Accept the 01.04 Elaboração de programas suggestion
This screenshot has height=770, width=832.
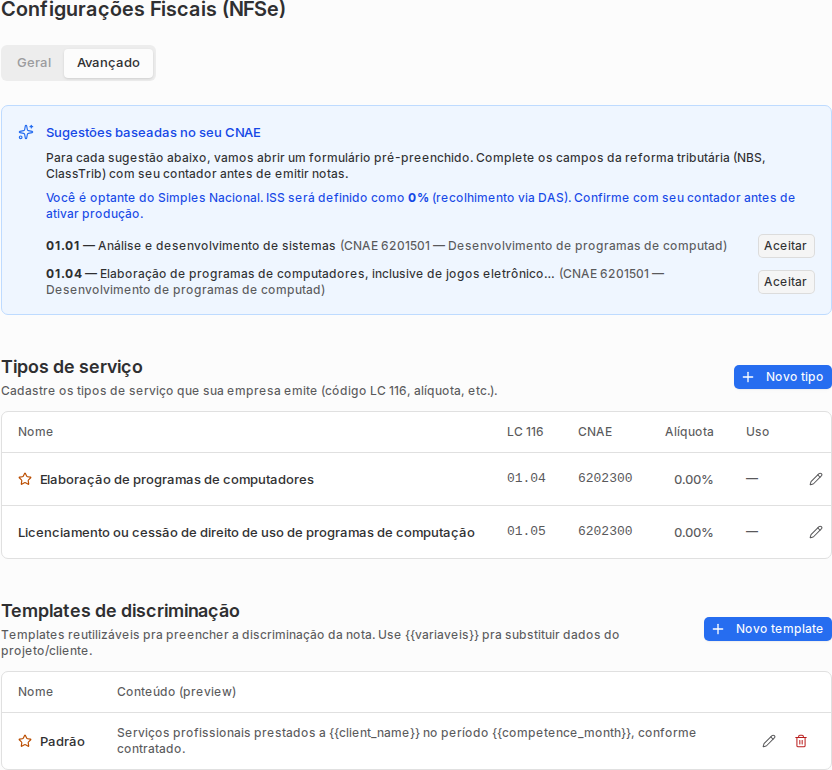[785, 281]
